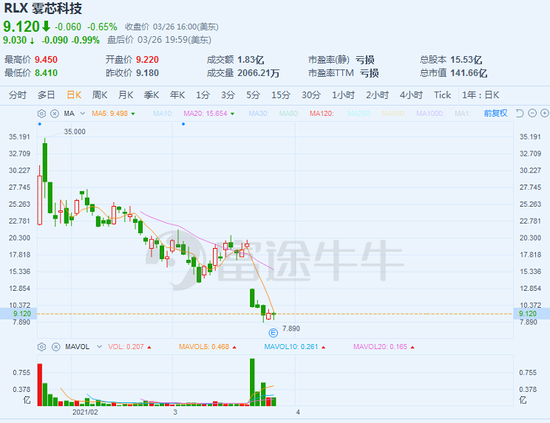550x423 pixels.
Task: Toggle the MA10 line visibility
Action: [x=163, y=114]
